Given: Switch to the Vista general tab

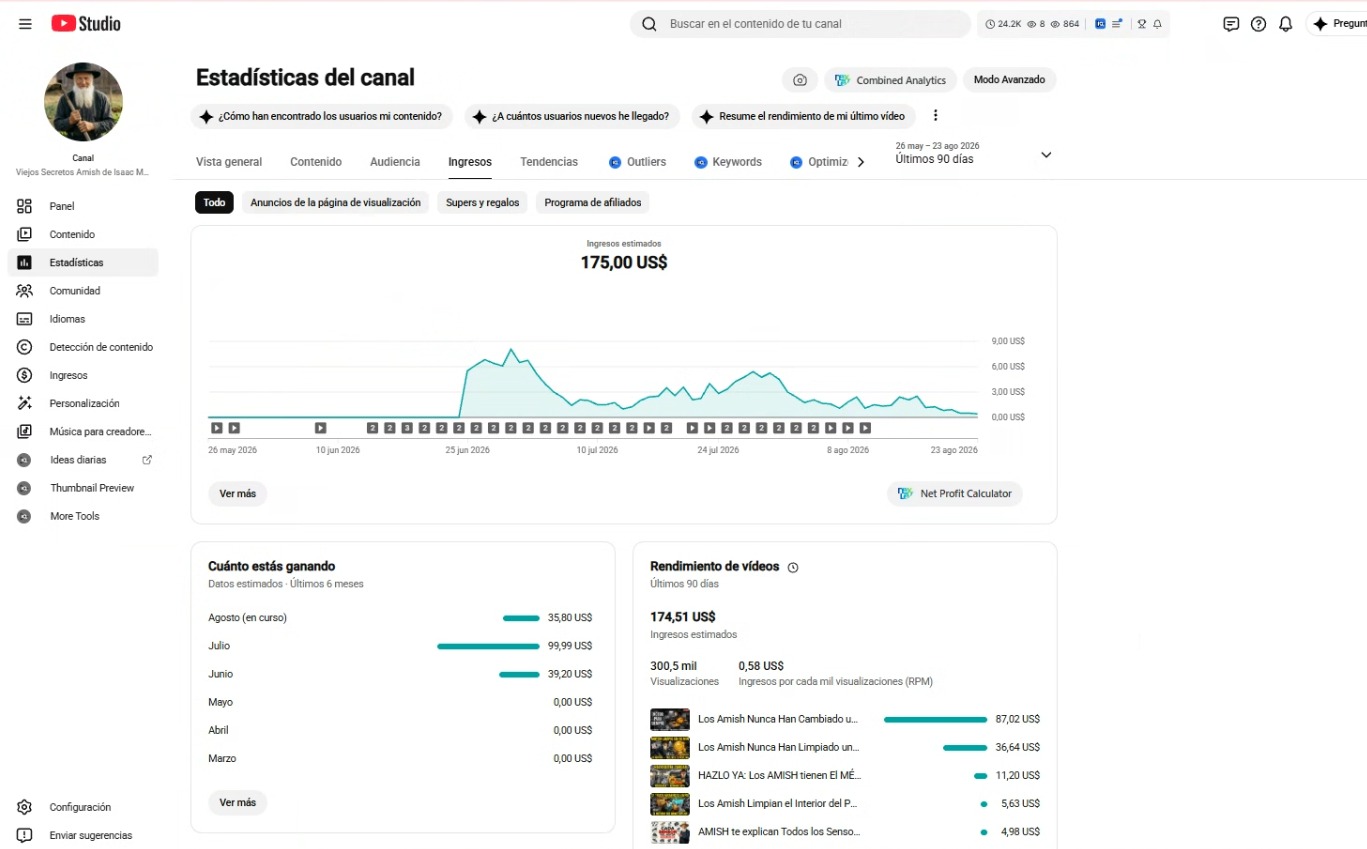Looking at the screenshot, I should [229, 162].
